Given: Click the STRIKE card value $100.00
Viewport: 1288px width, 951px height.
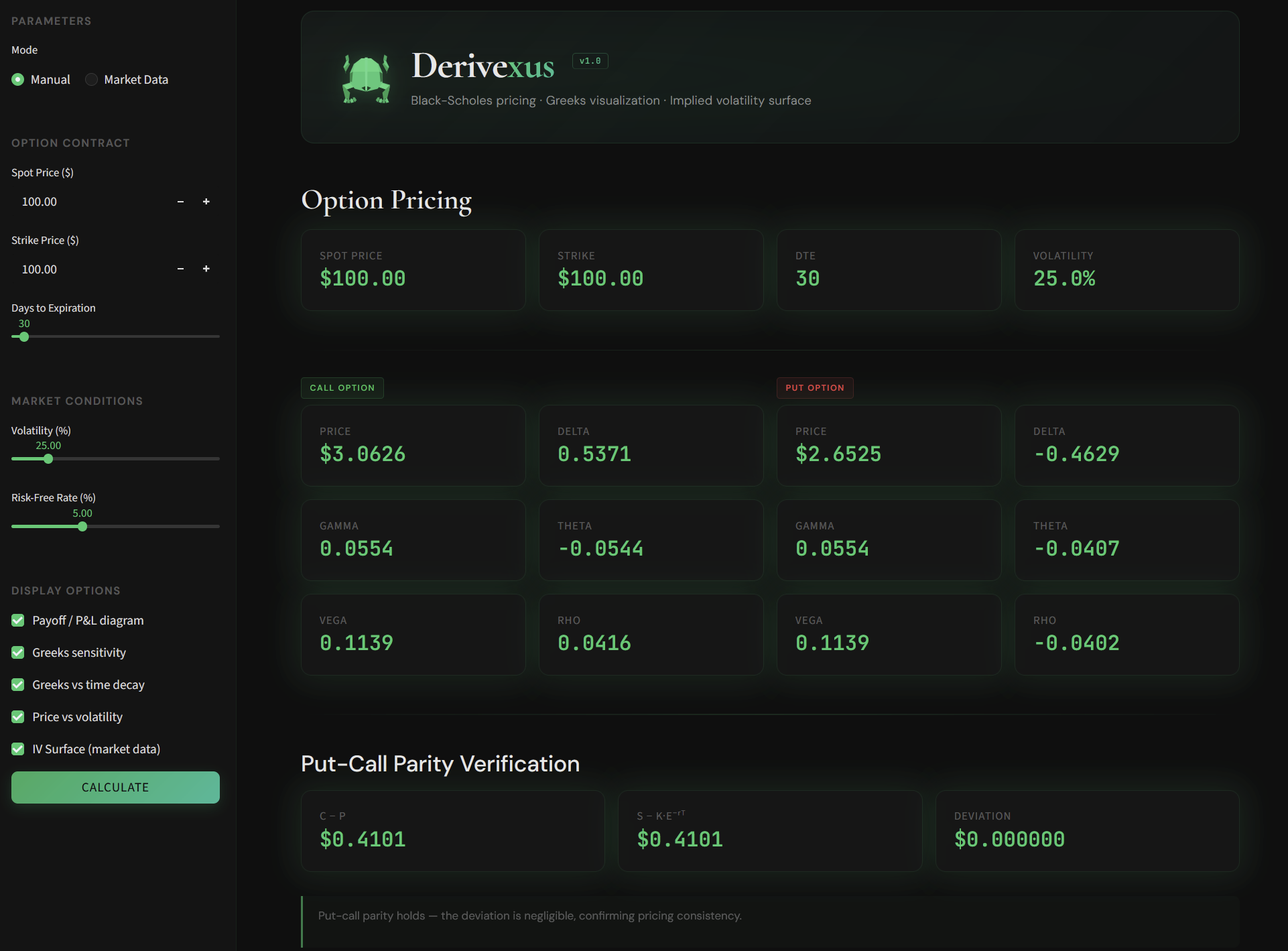Looking at the screenshot, I should (x=600, y=278).
